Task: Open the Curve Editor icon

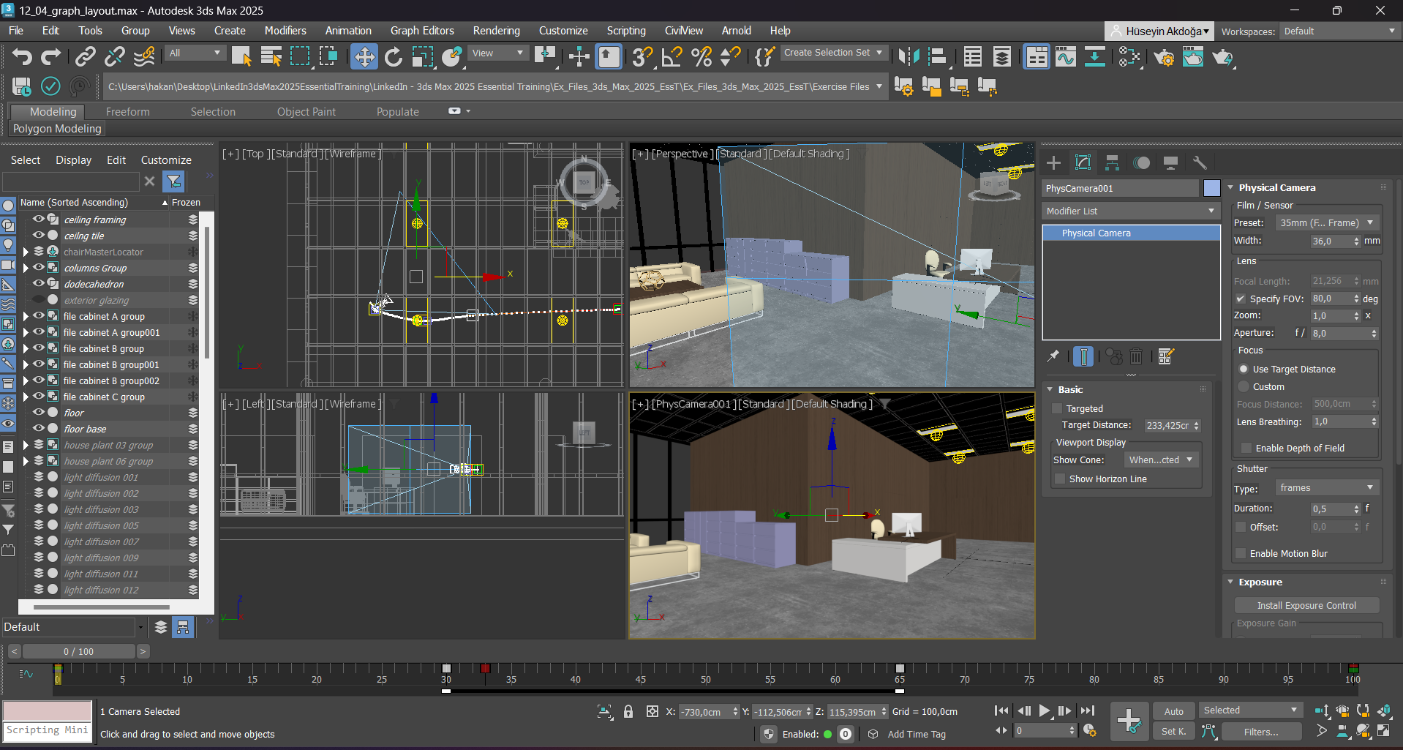Action: [1065, 56]
